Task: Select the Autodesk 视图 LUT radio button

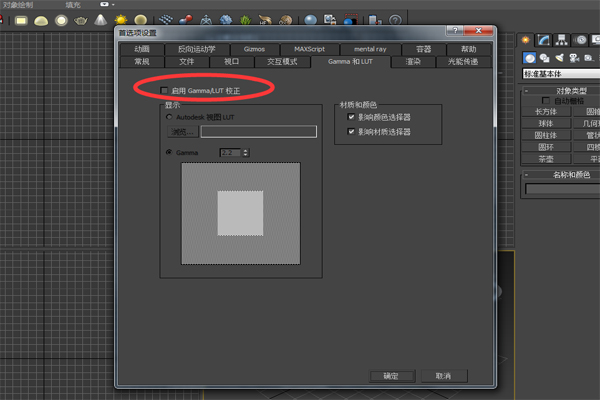Action: [x=169, y=117]
